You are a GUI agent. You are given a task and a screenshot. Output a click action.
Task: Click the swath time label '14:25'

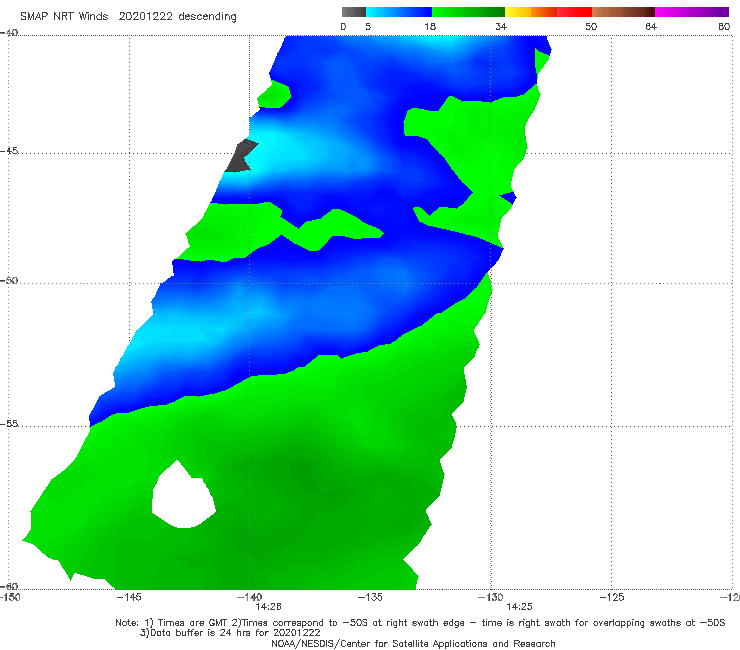(519, 607)
